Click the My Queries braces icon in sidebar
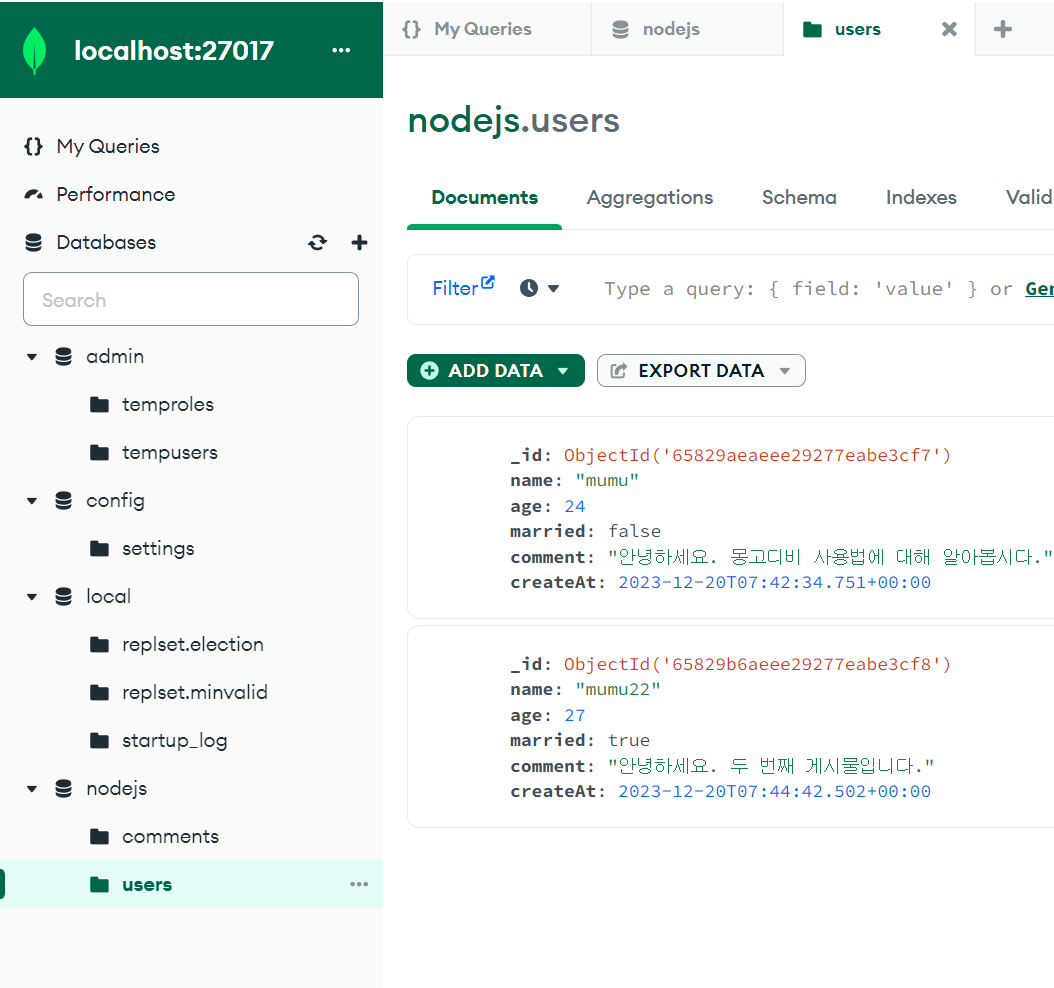 click(x=34, y=147)
